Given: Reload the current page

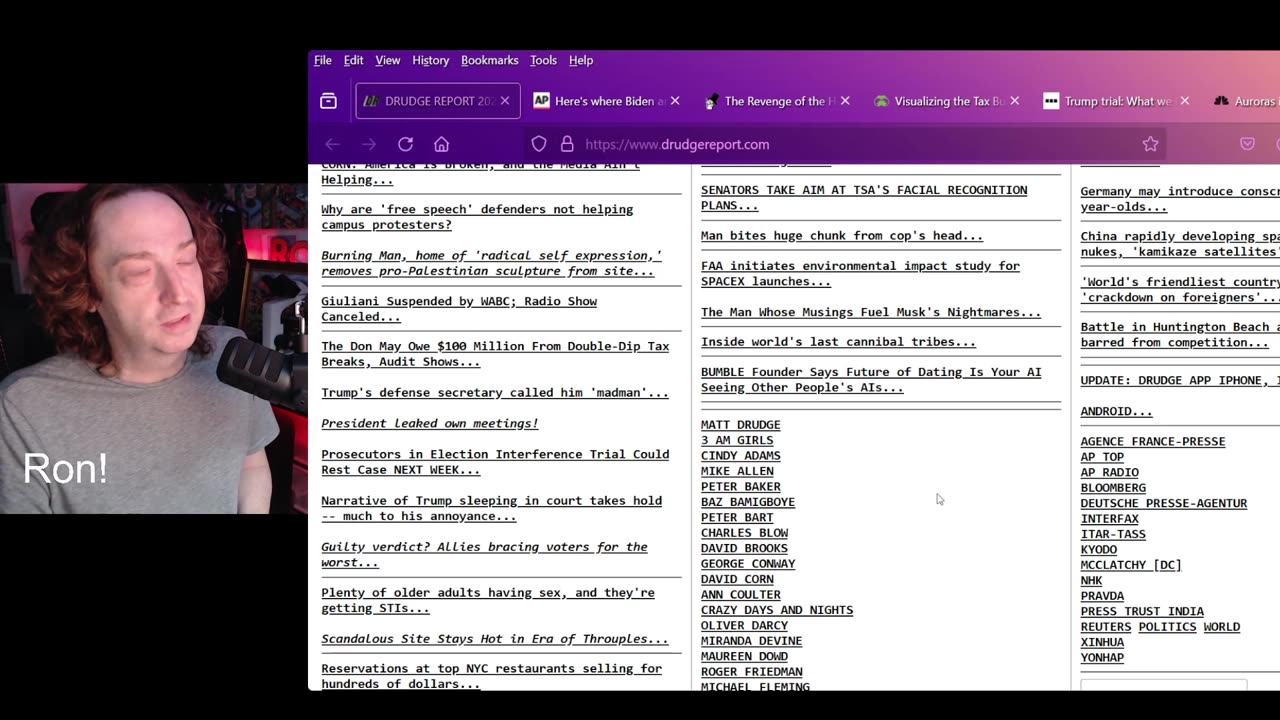Looking at the screenshot, I should click(405, 144).
